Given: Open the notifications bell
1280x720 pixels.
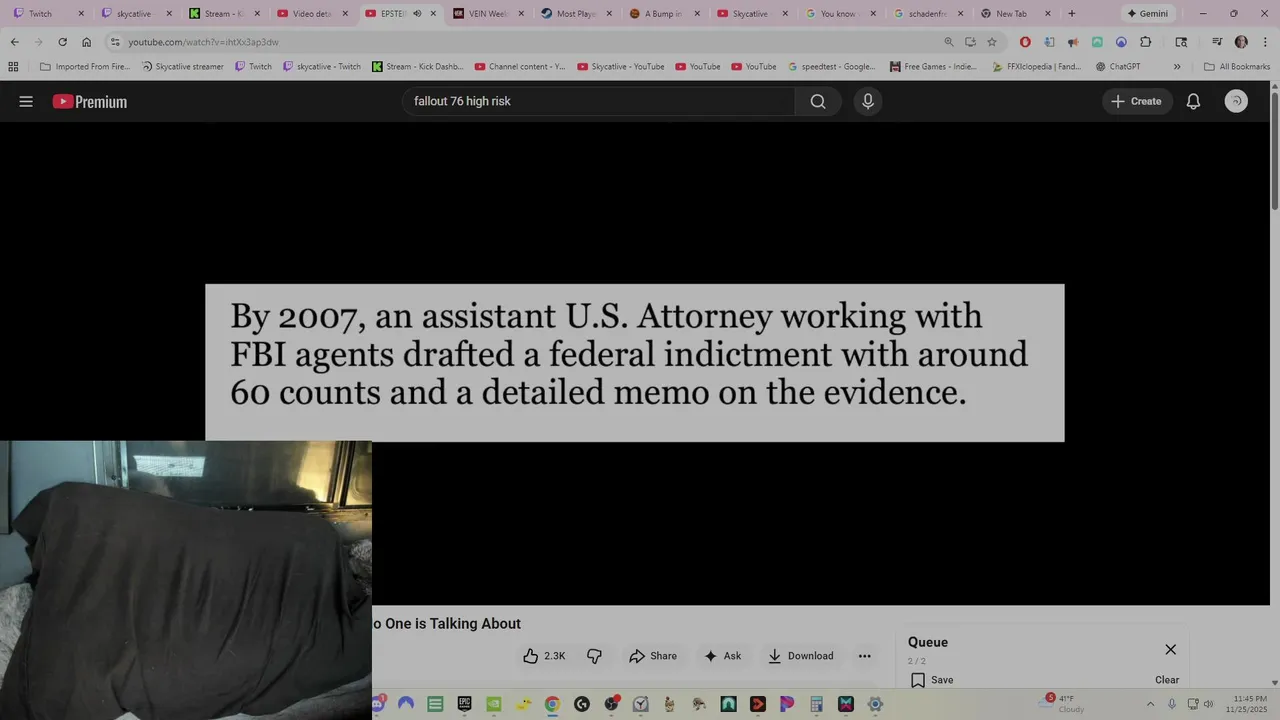Looking at the screenshot, I should click(x=1193, y=101).
